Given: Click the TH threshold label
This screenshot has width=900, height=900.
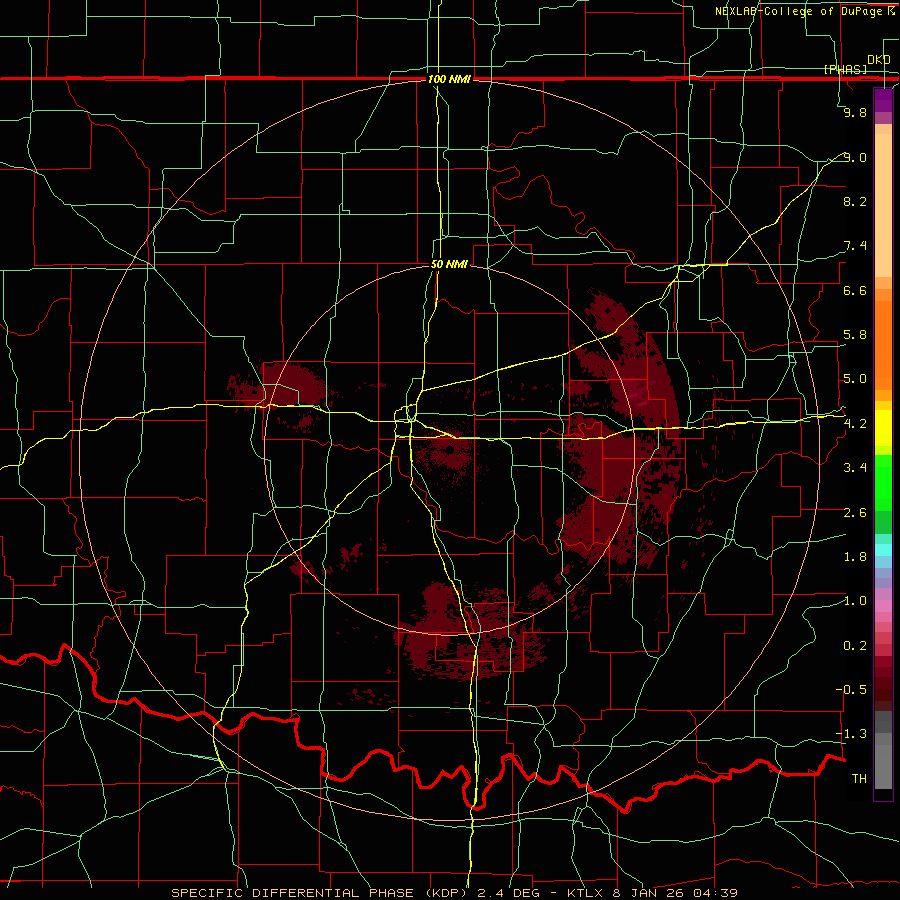Looking at the screenshot, I should pyautogui.click(x=859, y=779).
